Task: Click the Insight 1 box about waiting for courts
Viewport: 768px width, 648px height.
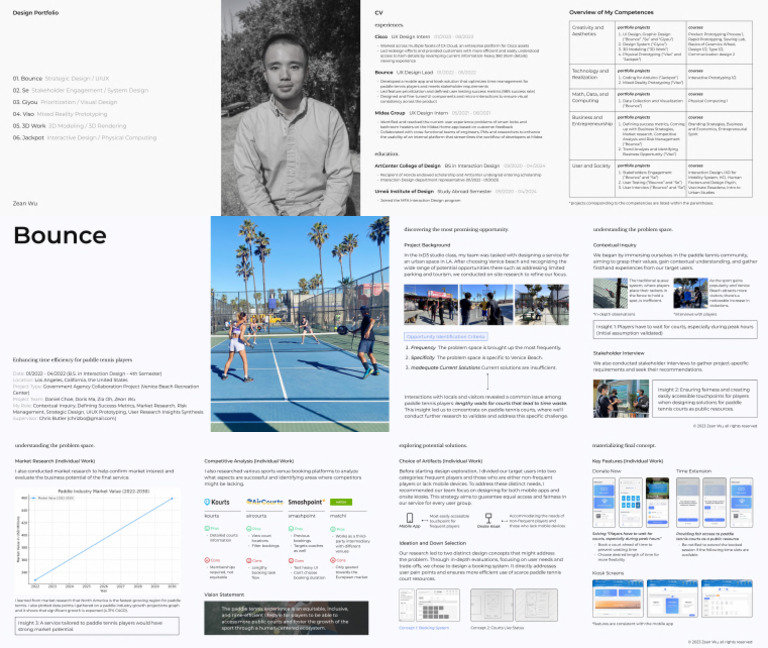Action: coord(675,330)
